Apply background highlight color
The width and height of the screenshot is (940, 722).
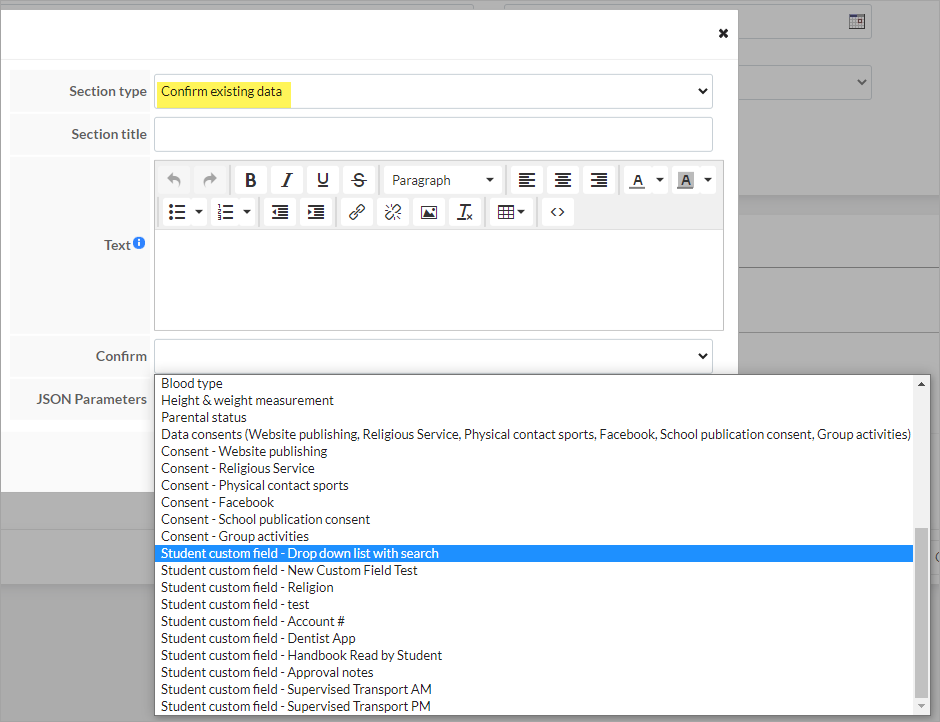(x=685, y=180)
